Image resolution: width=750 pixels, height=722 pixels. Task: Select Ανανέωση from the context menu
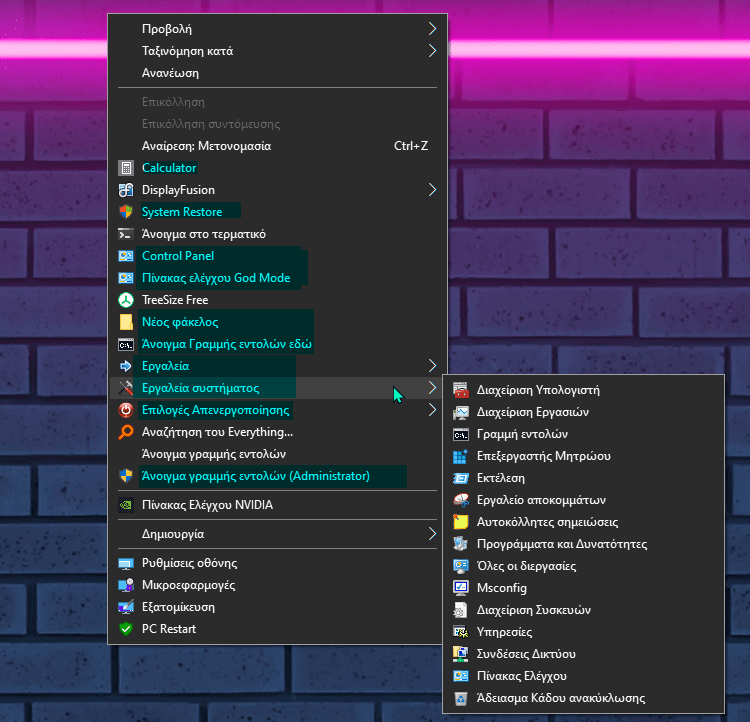277,73
